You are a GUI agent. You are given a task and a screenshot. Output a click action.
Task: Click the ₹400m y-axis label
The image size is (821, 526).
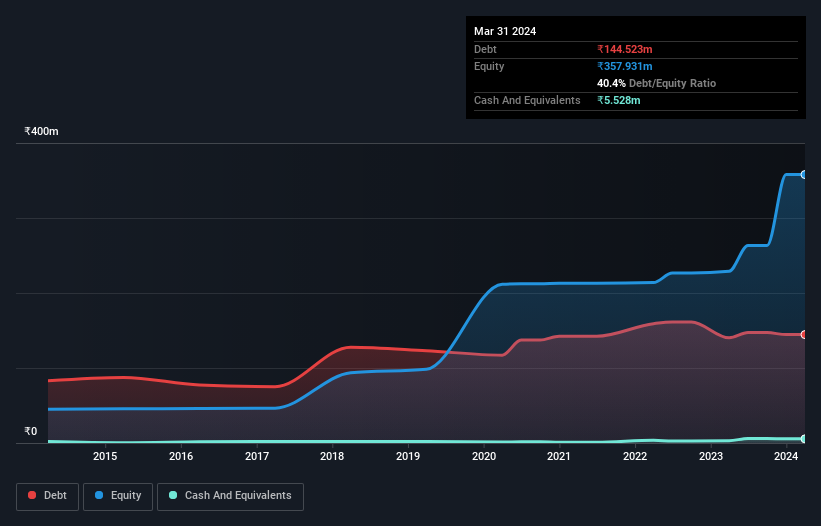click(41, 131)
